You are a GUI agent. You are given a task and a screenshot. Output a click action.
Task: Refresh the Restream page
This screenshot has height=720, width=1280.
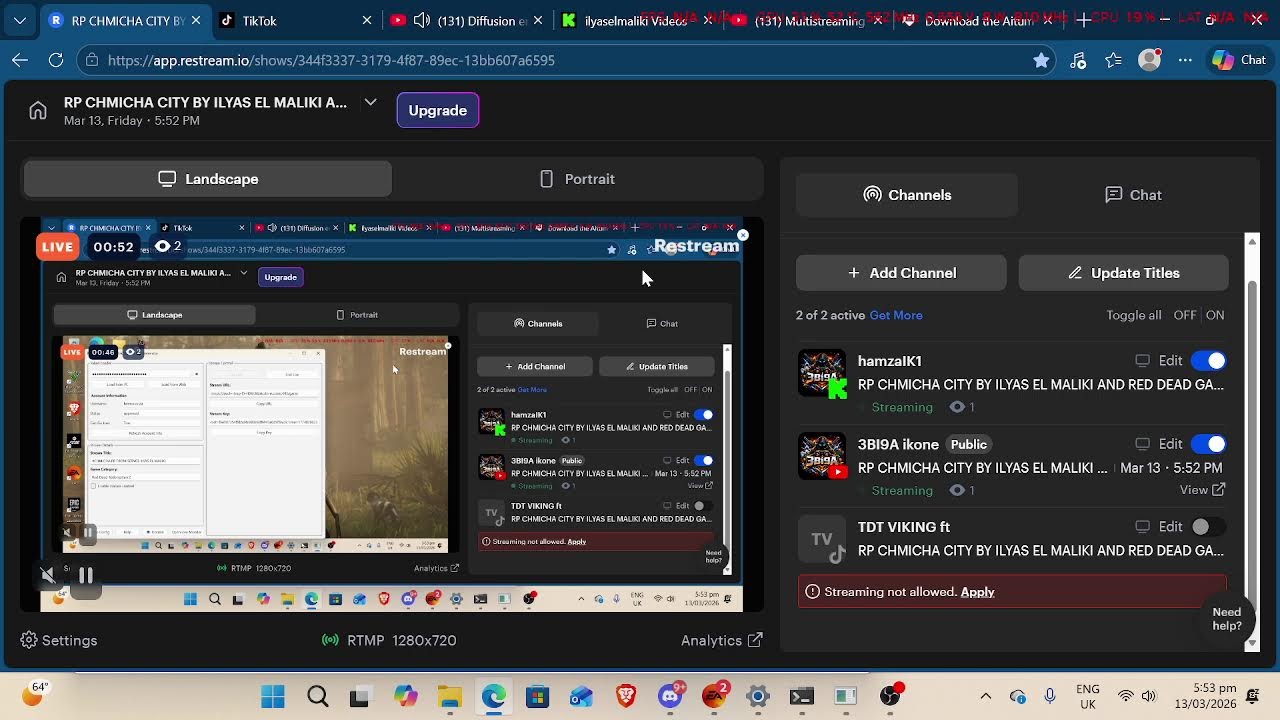click(55, 60)
